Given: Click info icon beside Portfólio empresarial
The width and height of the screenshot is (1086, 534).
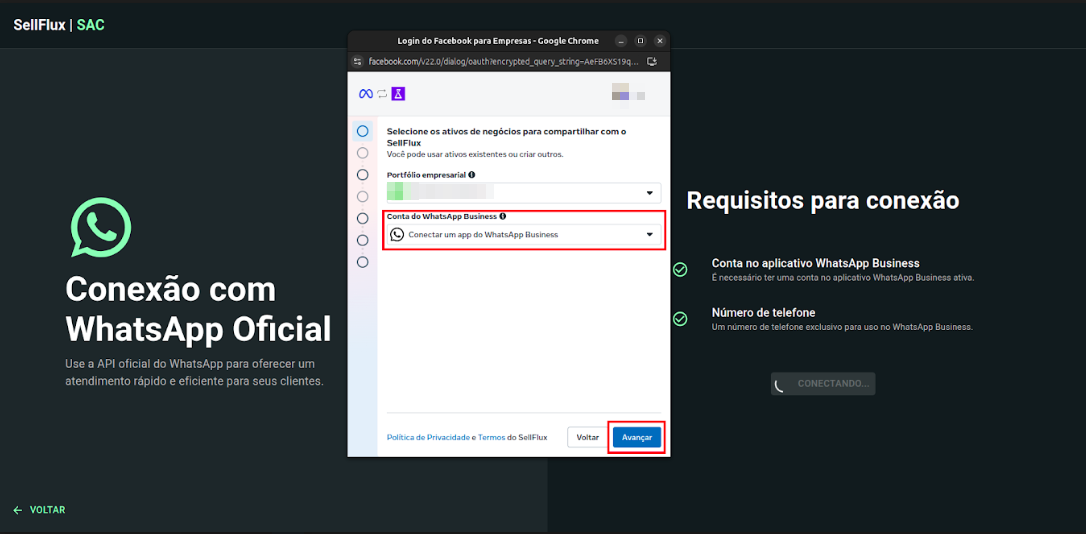Looking at the screenshot, I should pyautogui.click(x=471, y=175).
